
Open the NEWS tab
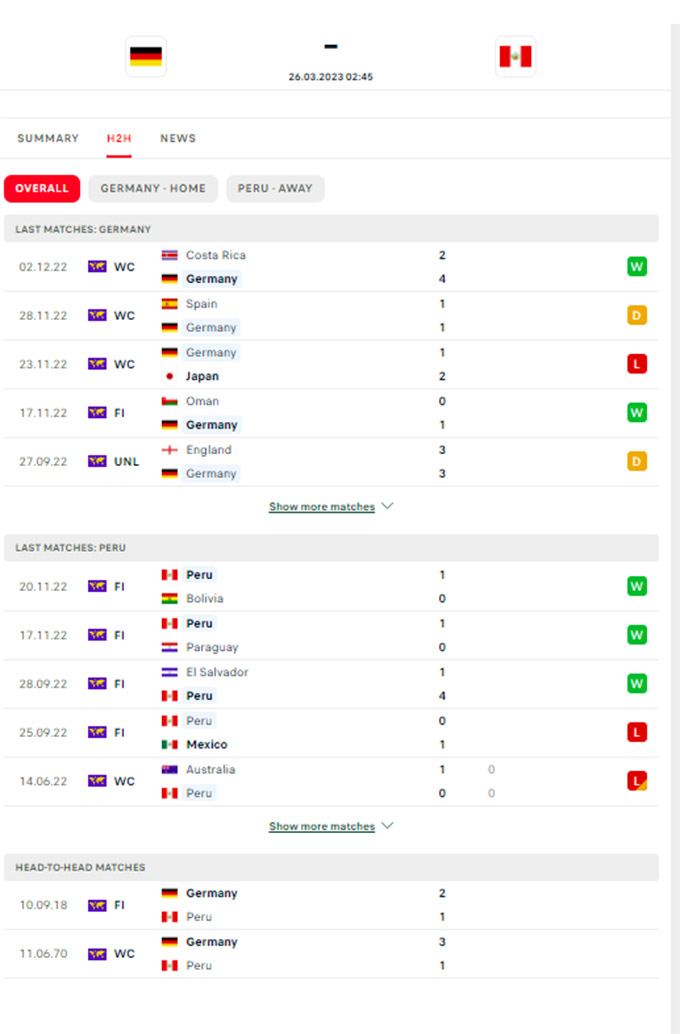tap(178, 138)
